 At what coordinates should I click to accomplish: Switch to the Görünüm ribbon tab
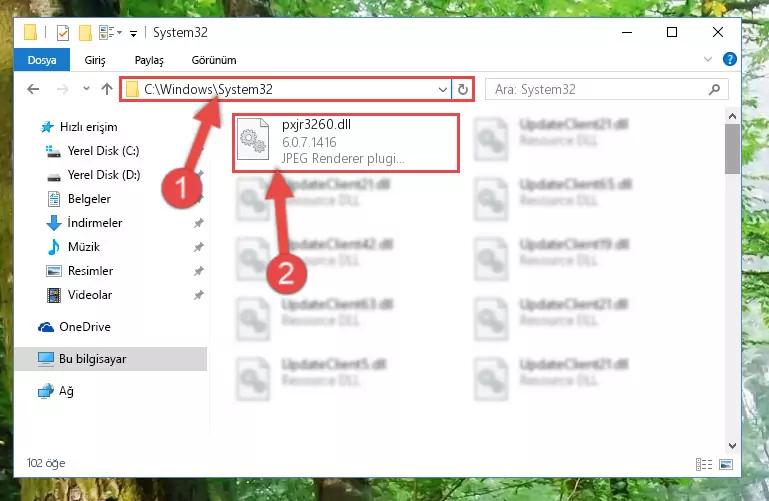click(214, 60)
